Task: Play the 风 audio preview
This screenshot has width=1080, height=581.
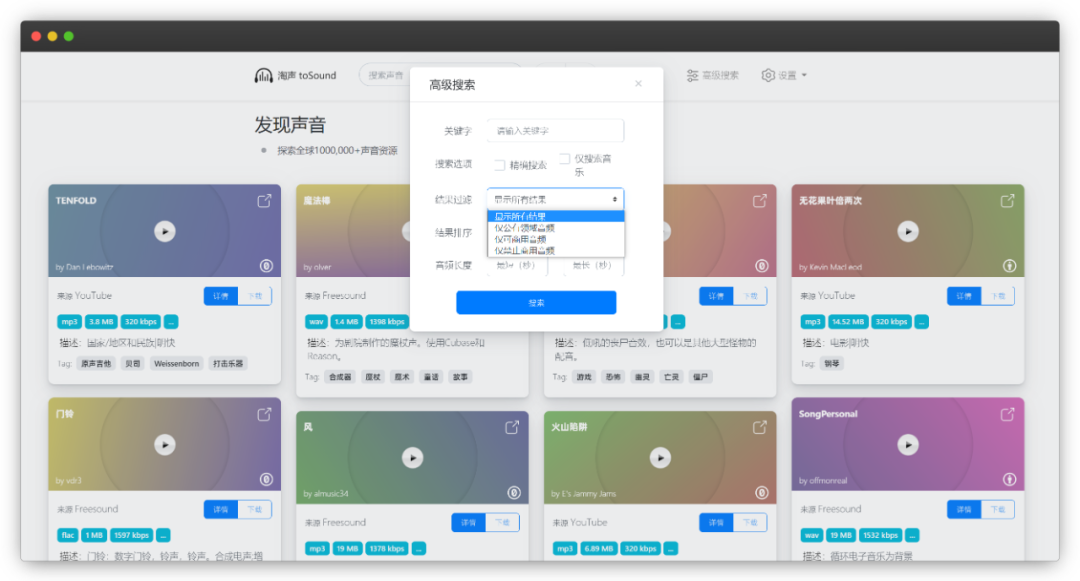Action: pyautogui.click(x=412, y=457)
